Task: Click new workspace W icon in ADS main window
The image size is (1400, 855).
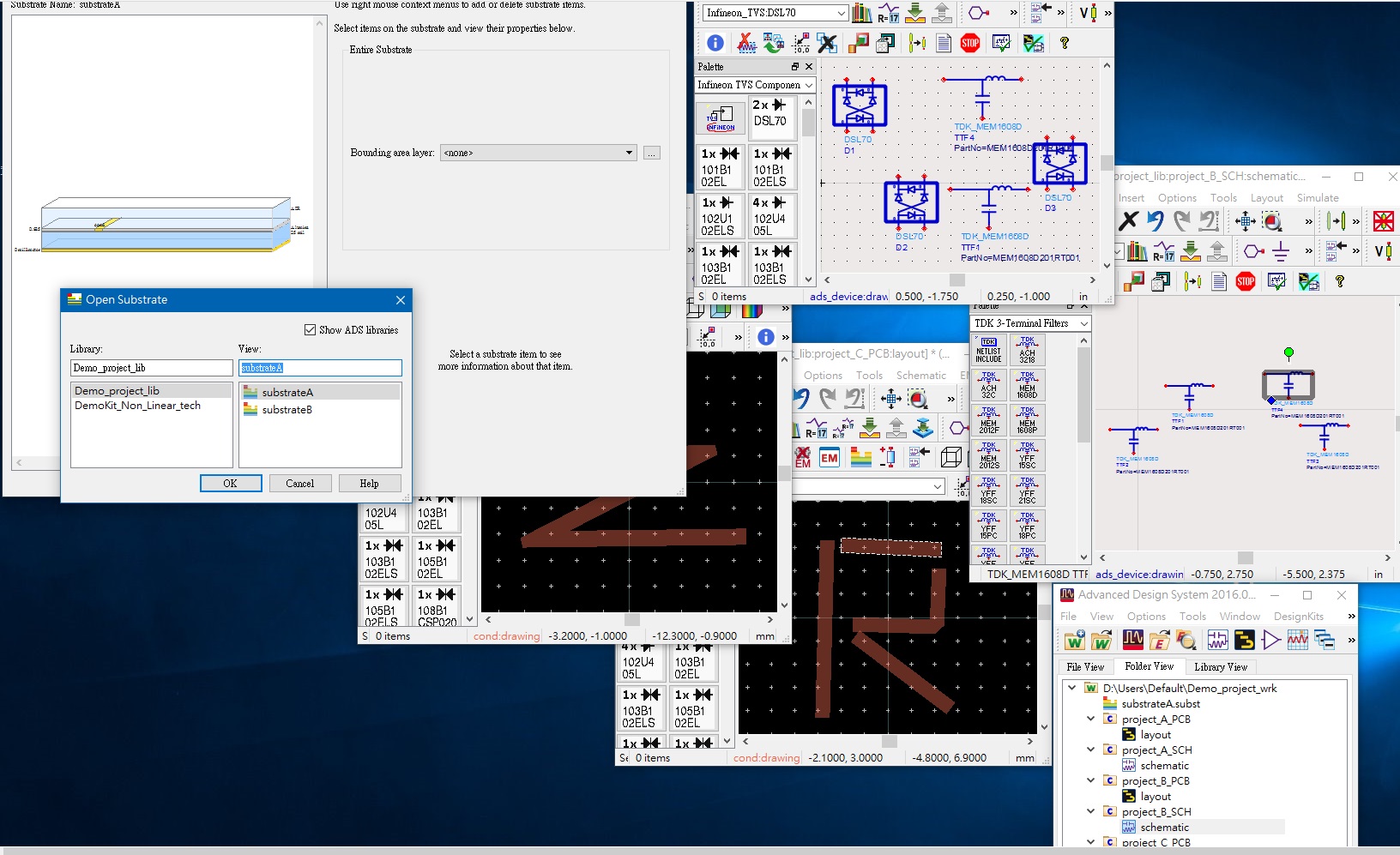Action: (1075, 640)
